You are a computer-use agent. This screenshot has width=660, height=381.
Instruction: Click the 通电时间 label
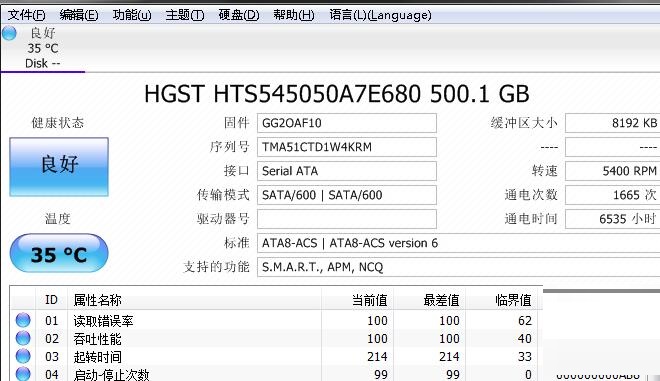tap(531, 219)
